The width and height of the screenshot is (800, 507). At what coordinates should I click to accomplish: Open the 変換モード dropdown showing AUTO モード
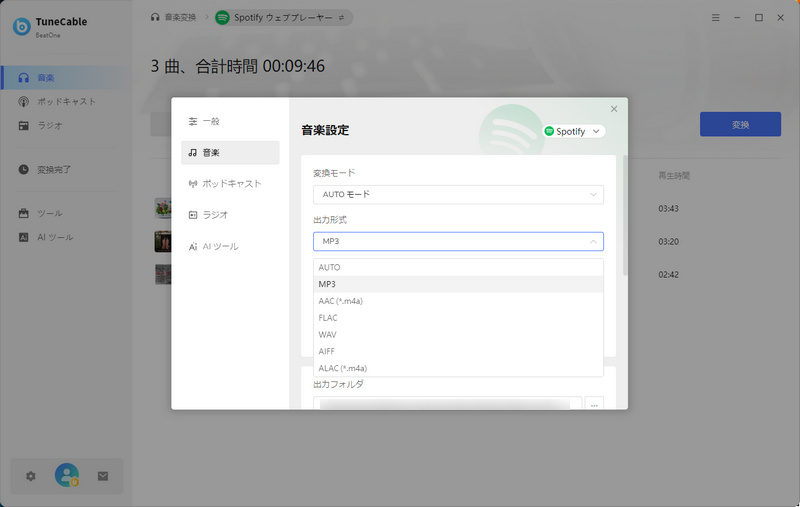click(458, 194)
